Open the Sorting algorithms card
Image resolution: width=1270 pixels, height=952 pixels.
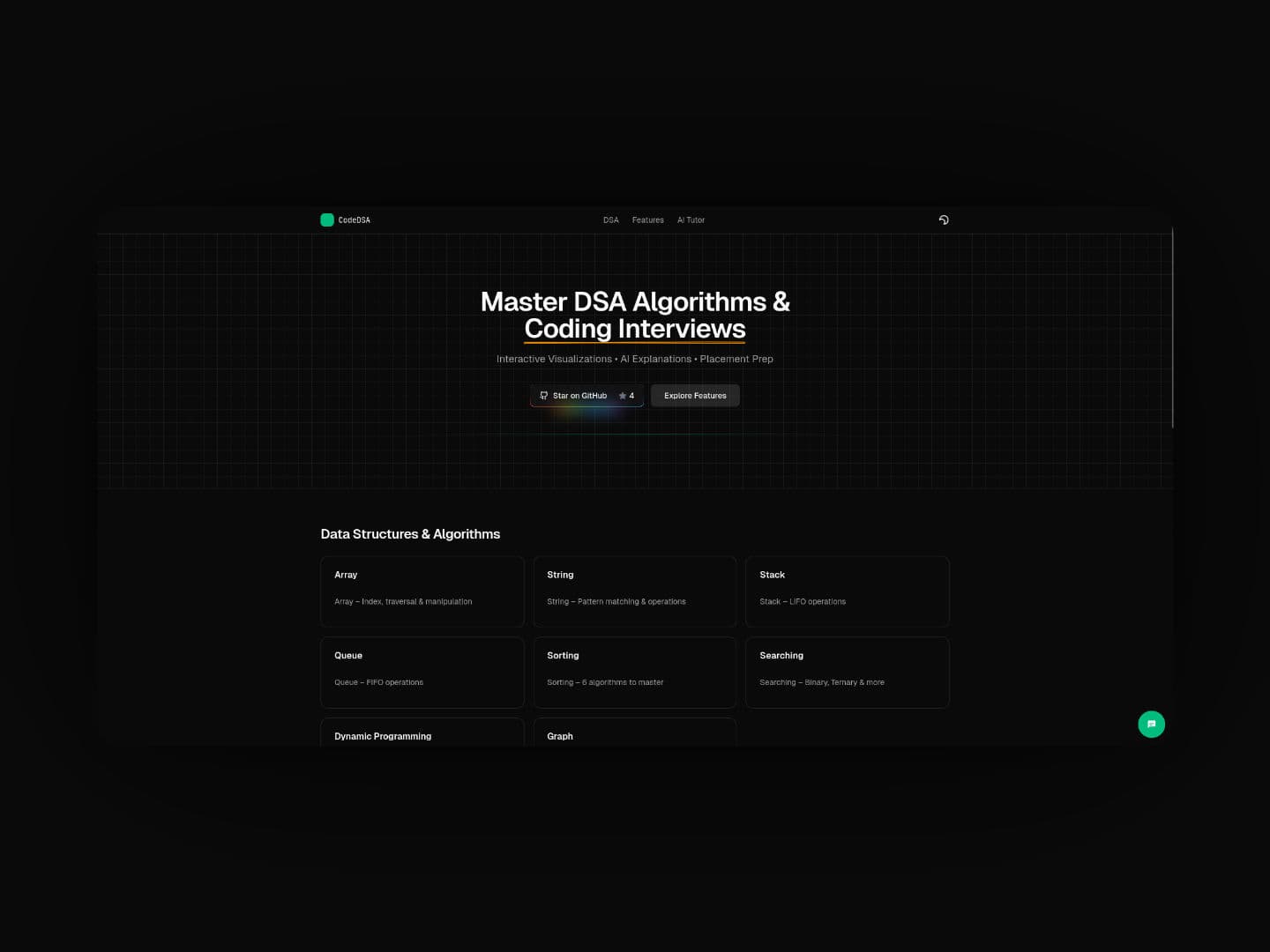(x=634, y=672)
